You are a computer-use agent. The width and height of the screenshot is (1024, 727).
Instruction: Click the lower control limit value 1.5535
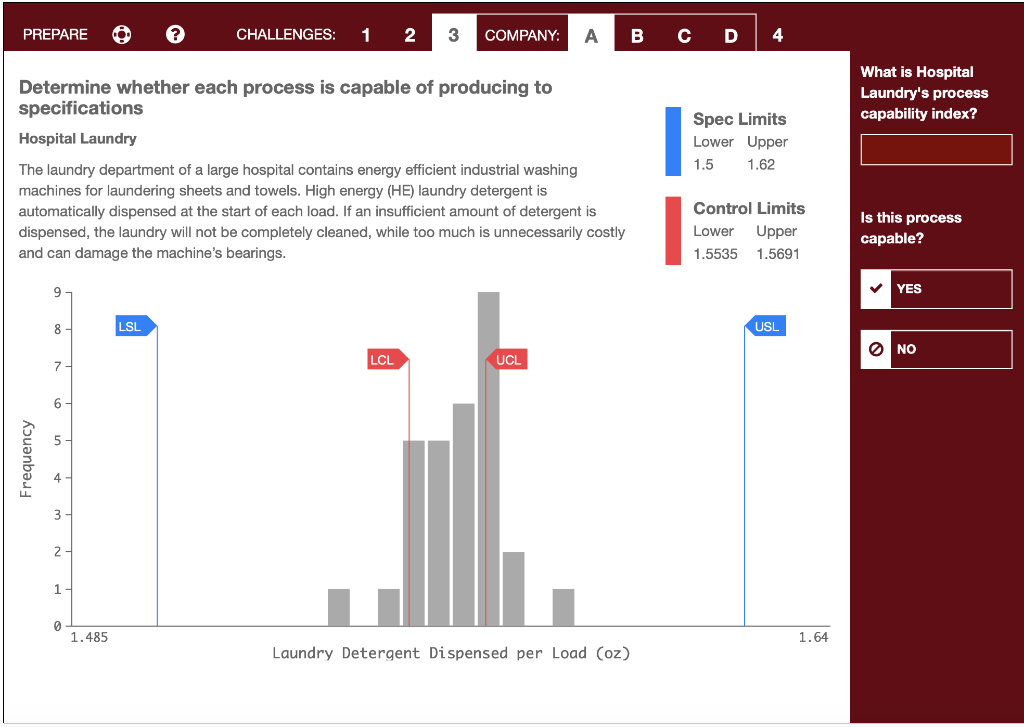(715, 254)
